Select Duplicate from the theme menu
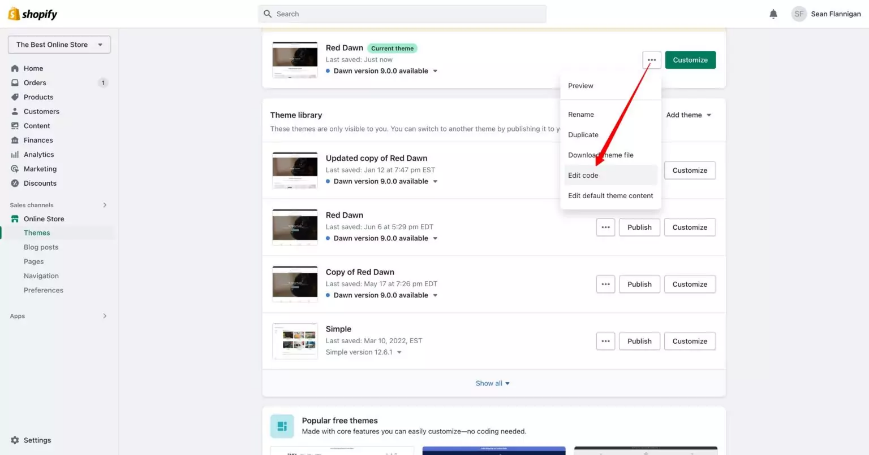869x455 pixels. pos(611,135)
